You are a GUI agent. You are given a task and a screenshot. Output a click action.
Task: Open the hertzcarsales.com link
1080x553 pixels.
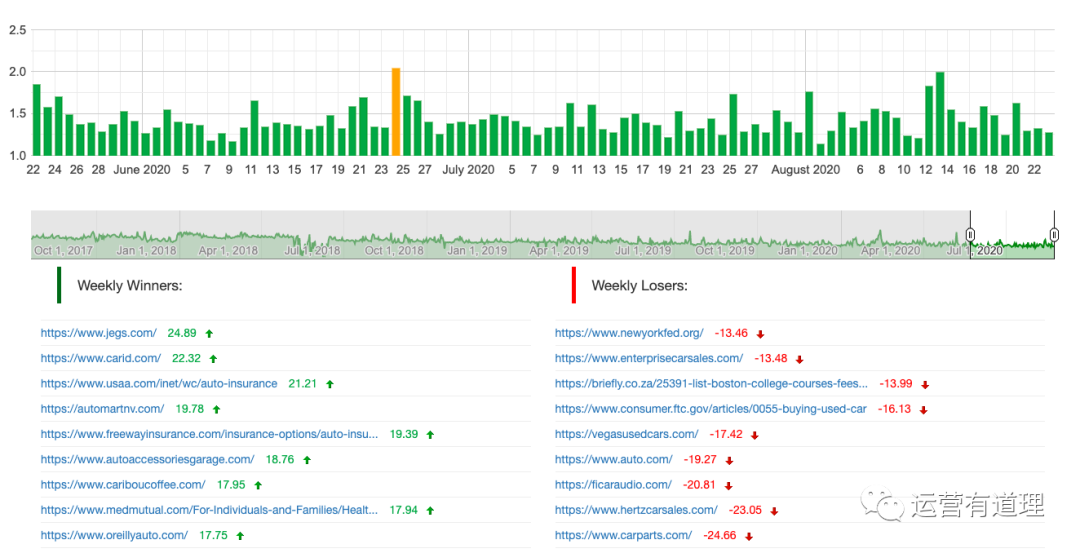[636, 510]
